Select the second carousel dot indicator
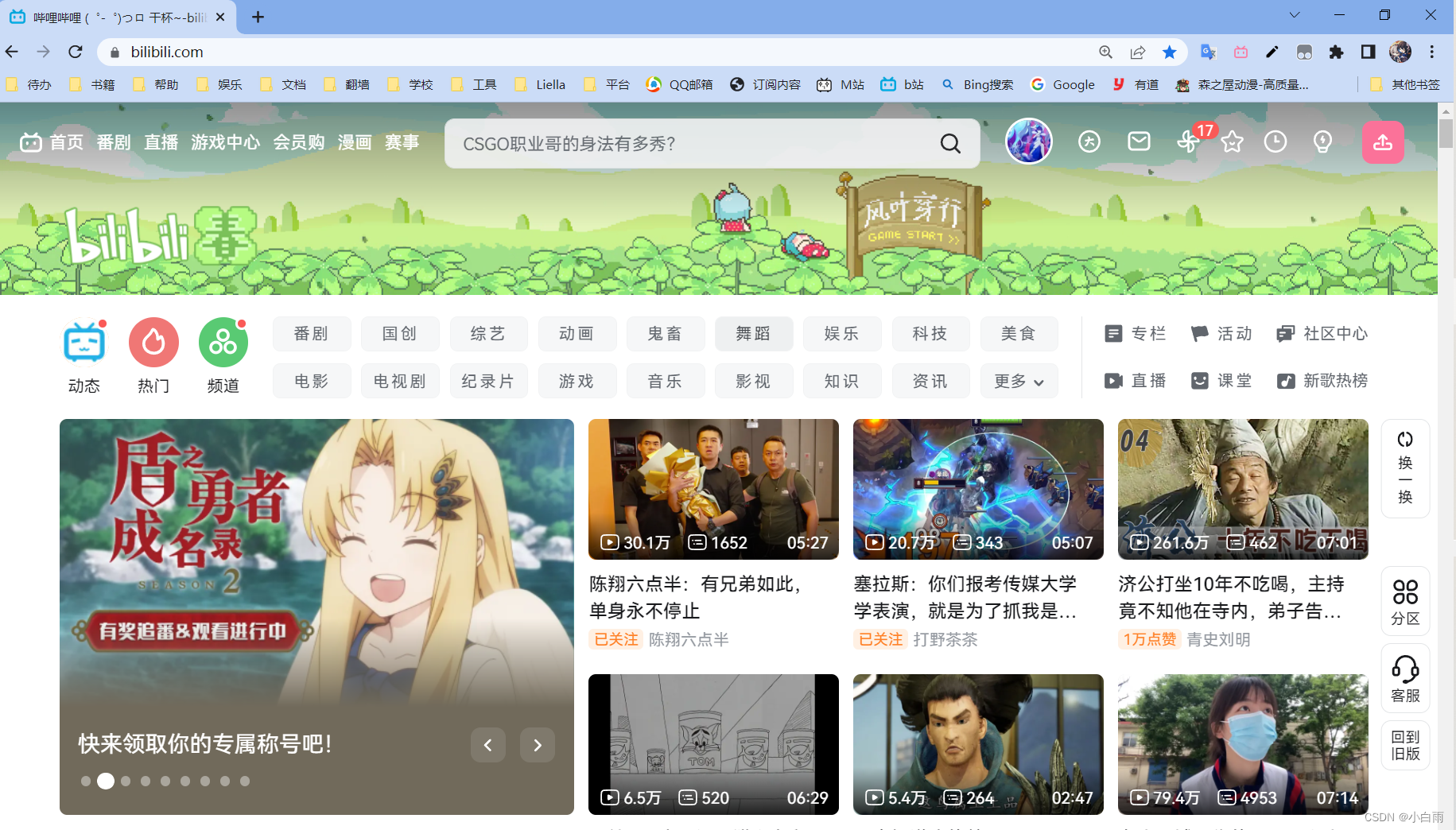Viewport: 1456px width, 830px height. tap(106, 781)
